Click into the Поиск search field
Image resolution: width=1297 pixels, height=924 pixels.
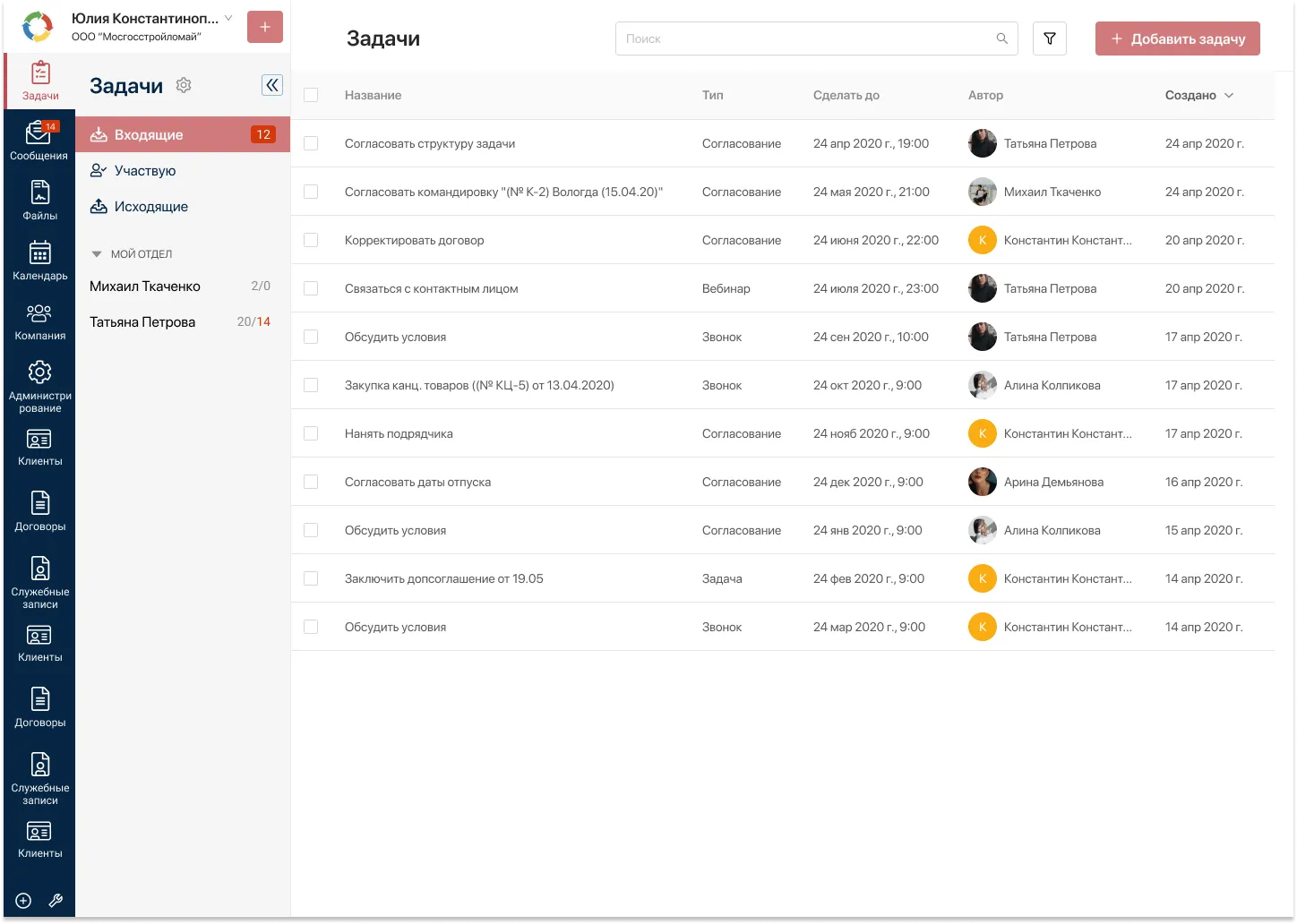point(817,38)
